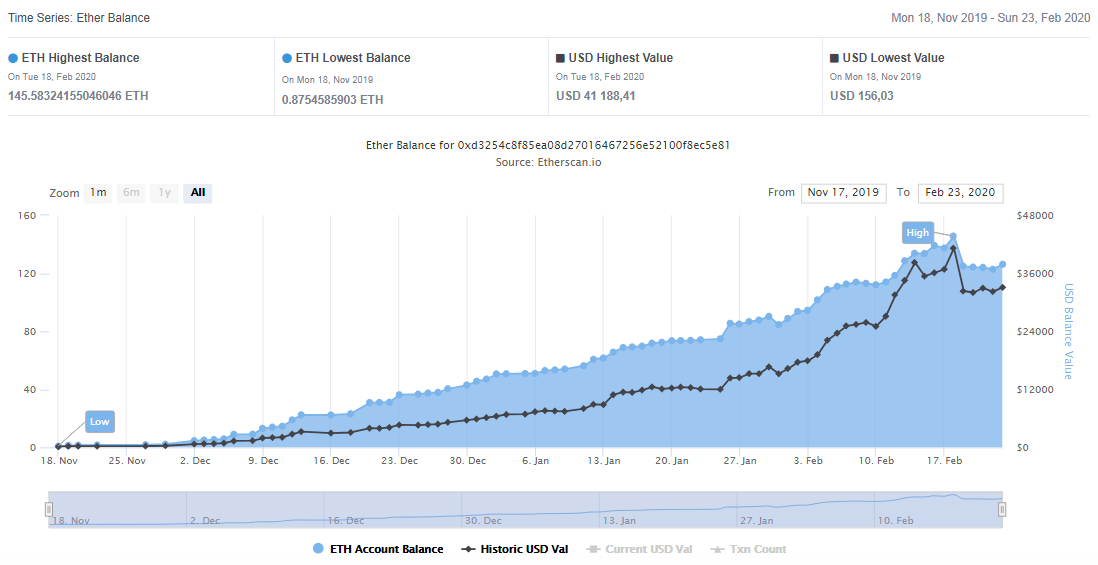The width and height of the screenshot is (1098, 565).
Task: Click the left navigator range handle
Action: pyautogui.click(x=49, y=509)
